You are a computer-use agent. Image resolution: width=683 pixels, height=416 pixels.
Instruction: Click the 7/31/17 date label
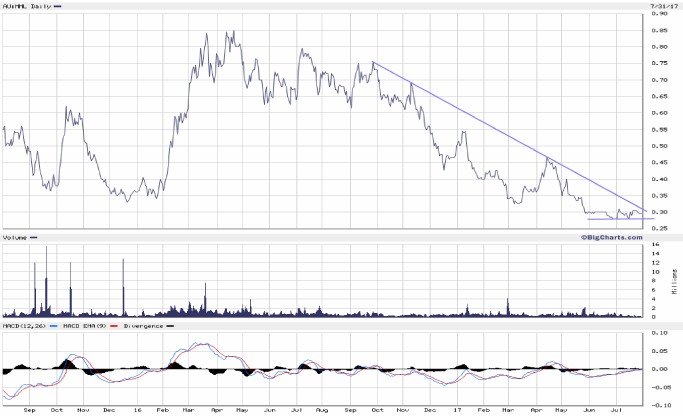pyautogui.click(x=661, y=6)
